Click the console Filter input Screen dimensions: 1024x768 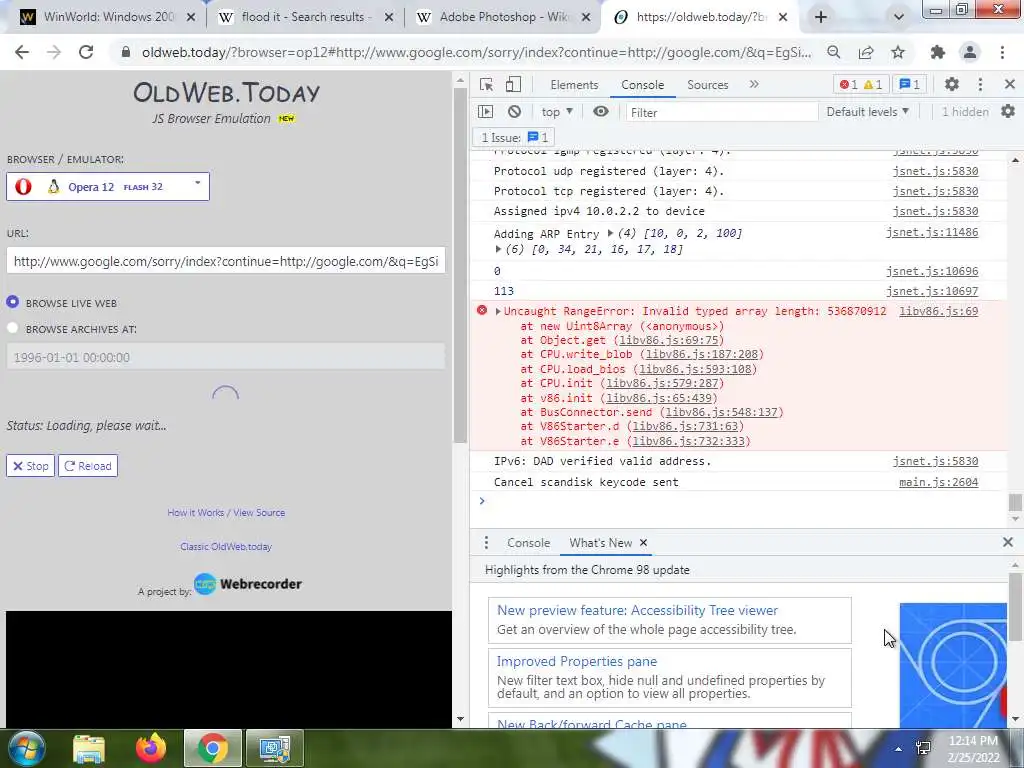tap(722, 112)
